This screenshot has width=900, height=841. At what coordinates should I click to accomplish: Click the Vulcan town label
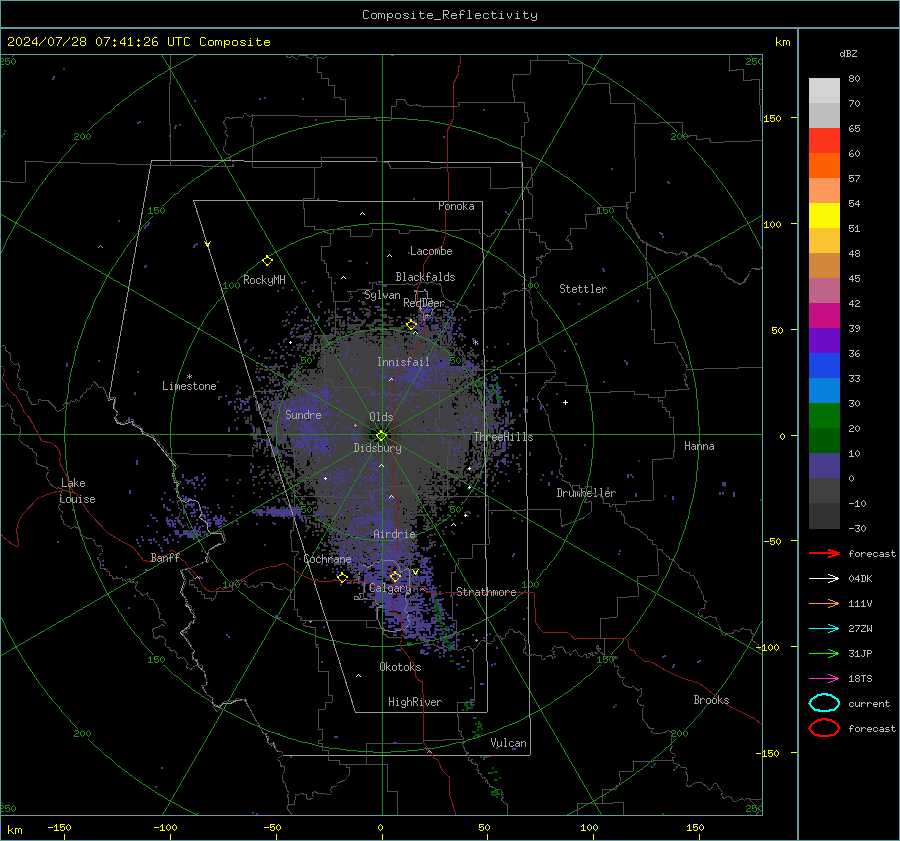pyautogui.click(x=508, y=743)
